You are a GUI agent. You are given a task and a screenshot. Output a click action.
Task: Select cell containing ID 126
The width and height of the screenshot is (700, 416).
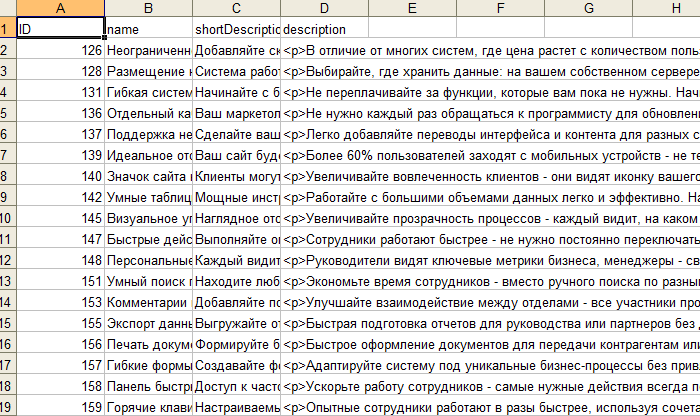pyautogui.click(x=60, y=50)
